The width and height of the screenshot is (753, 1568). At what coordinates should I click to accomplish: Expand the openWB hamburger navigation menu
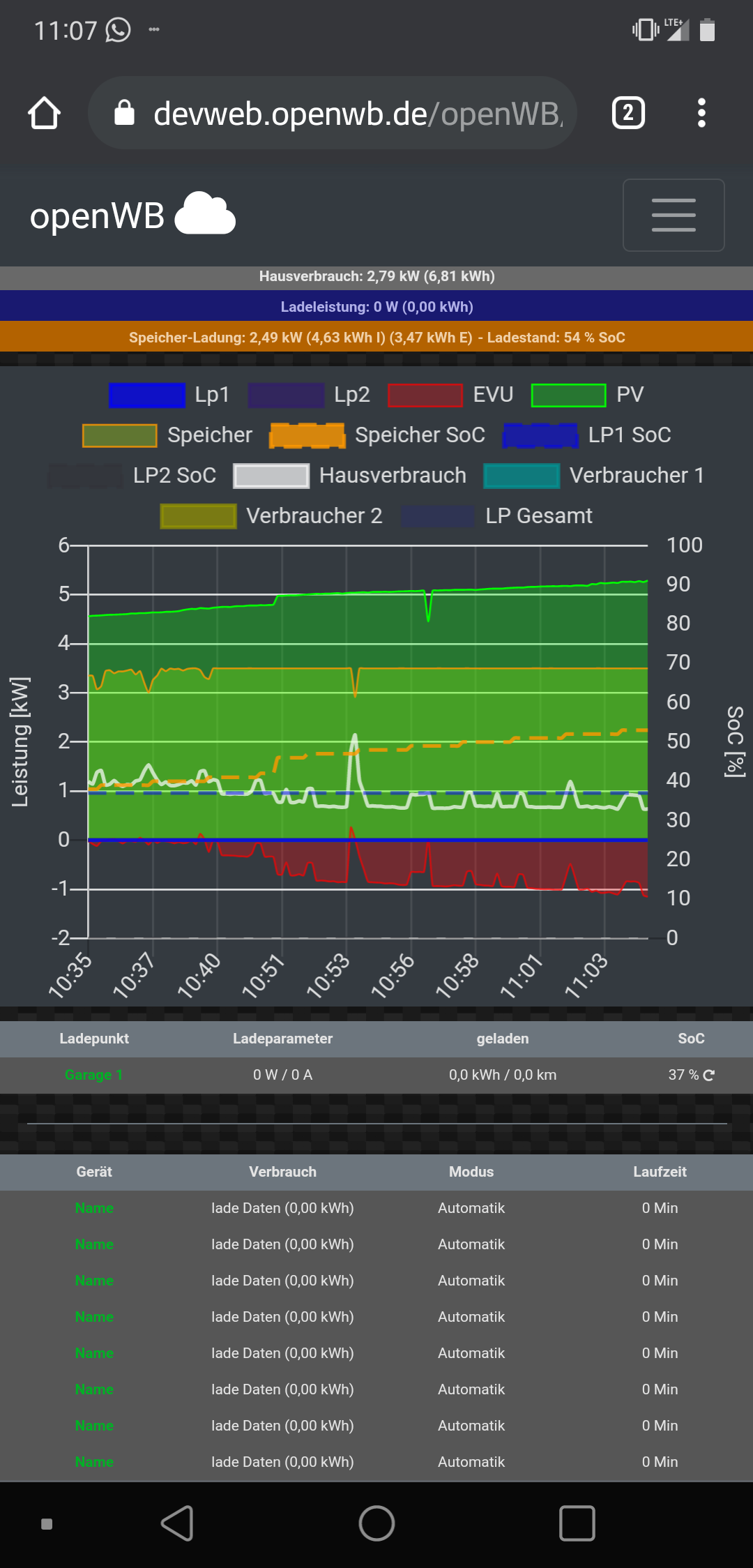click(x=673, y=215)
